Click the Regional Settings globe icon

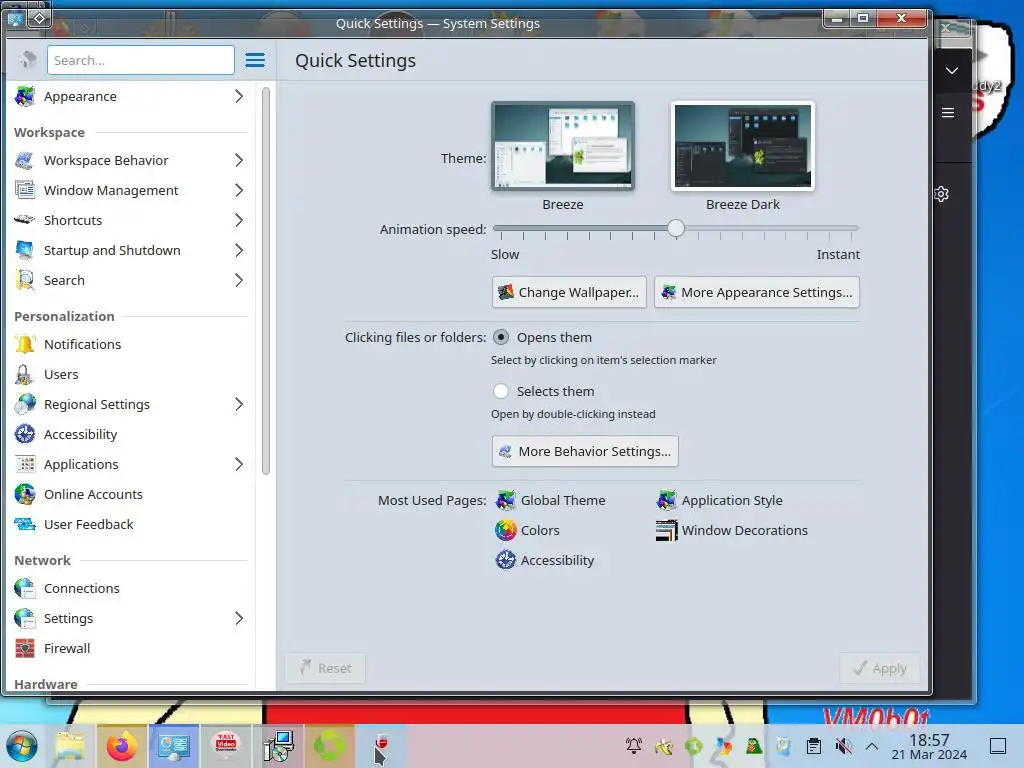point(25,405)
